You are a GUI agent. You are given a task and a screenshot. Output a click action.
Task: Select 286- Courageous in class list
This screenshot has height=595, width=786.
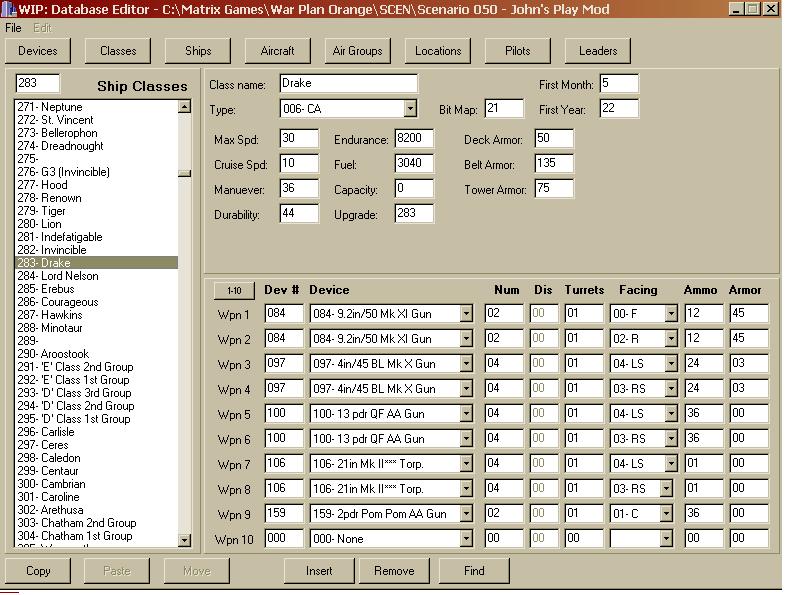click(96, 302)
